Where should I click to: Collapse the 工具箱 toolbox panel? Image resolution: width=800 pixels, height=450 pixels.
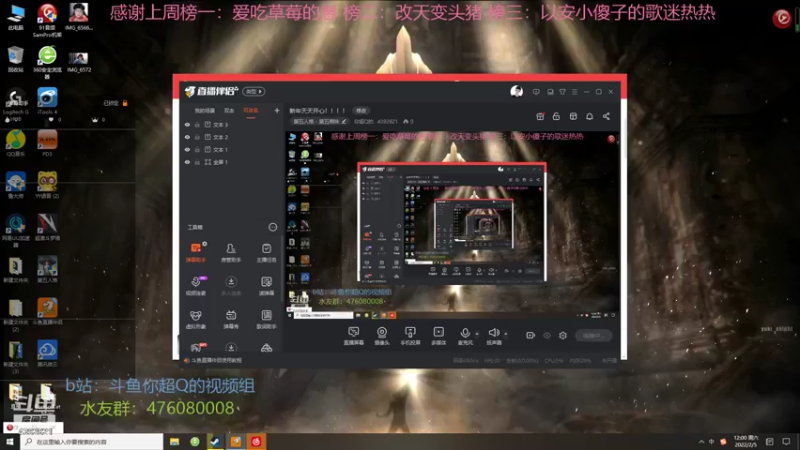pos(272,227)
